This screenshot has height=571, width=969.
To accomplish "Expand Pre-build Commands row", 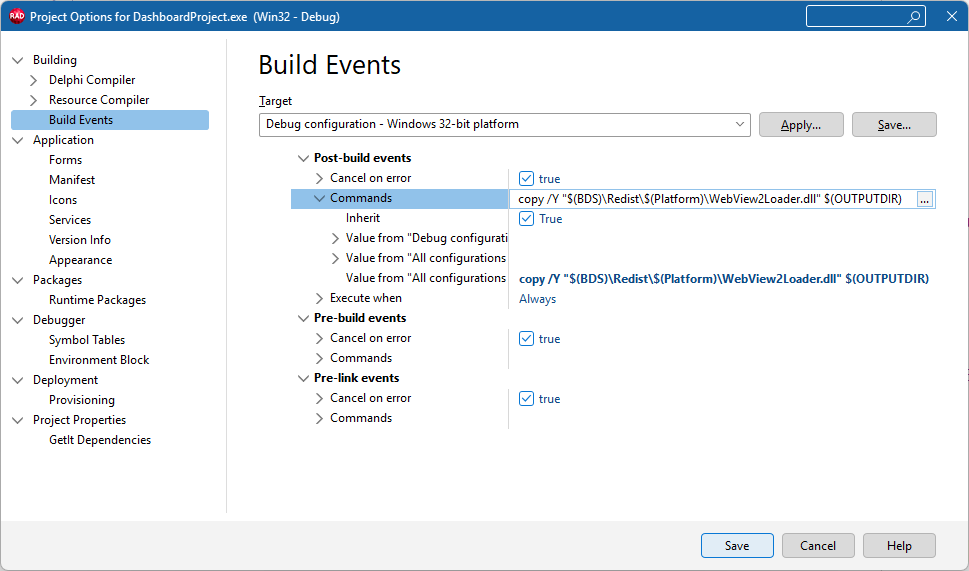I will 319,358.
